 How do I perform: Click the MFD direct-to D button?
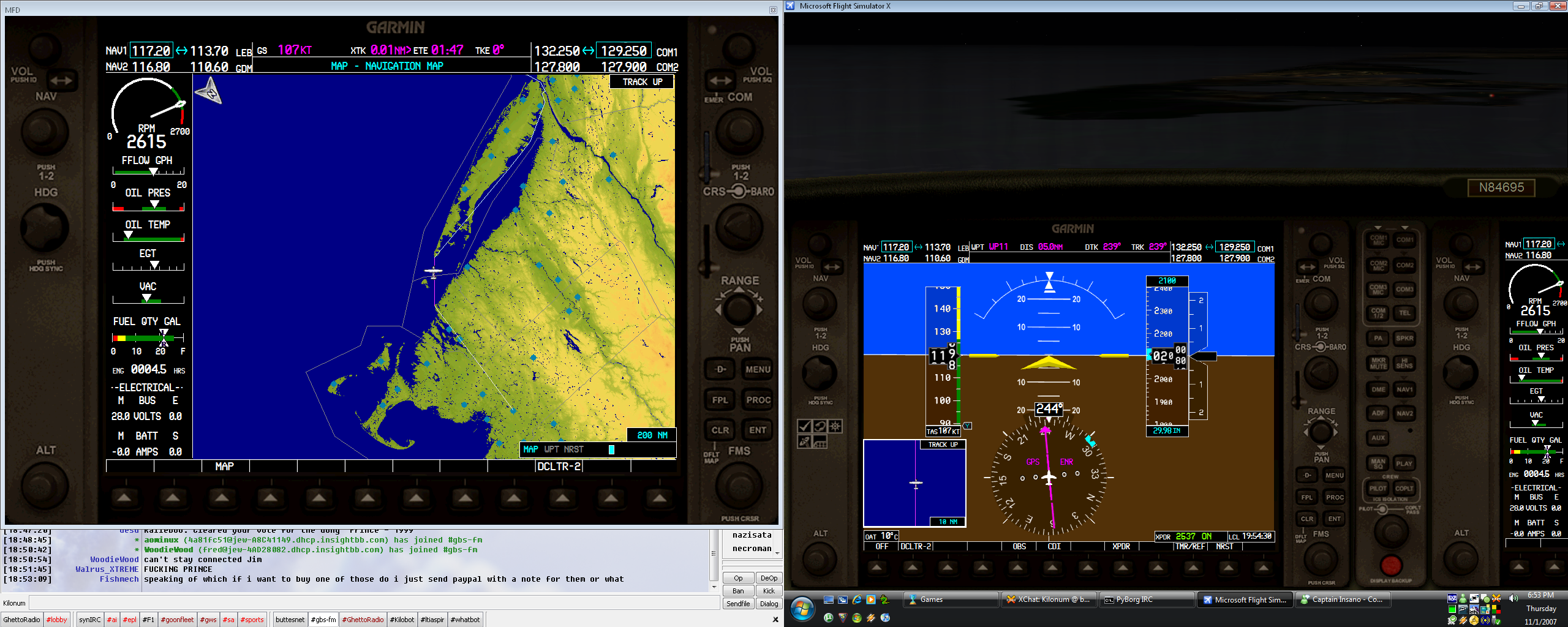point(720,369)
